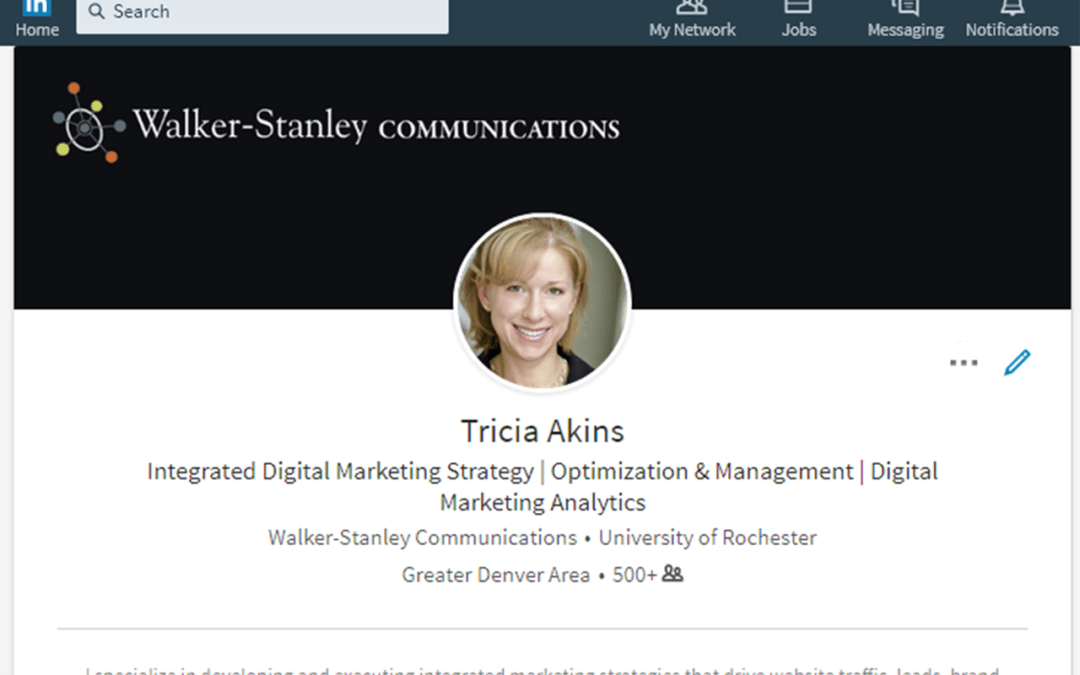The height and width of the screenshot is (675, 1080).
Task: Go to the Jobs section
Action: coord(798,19)
